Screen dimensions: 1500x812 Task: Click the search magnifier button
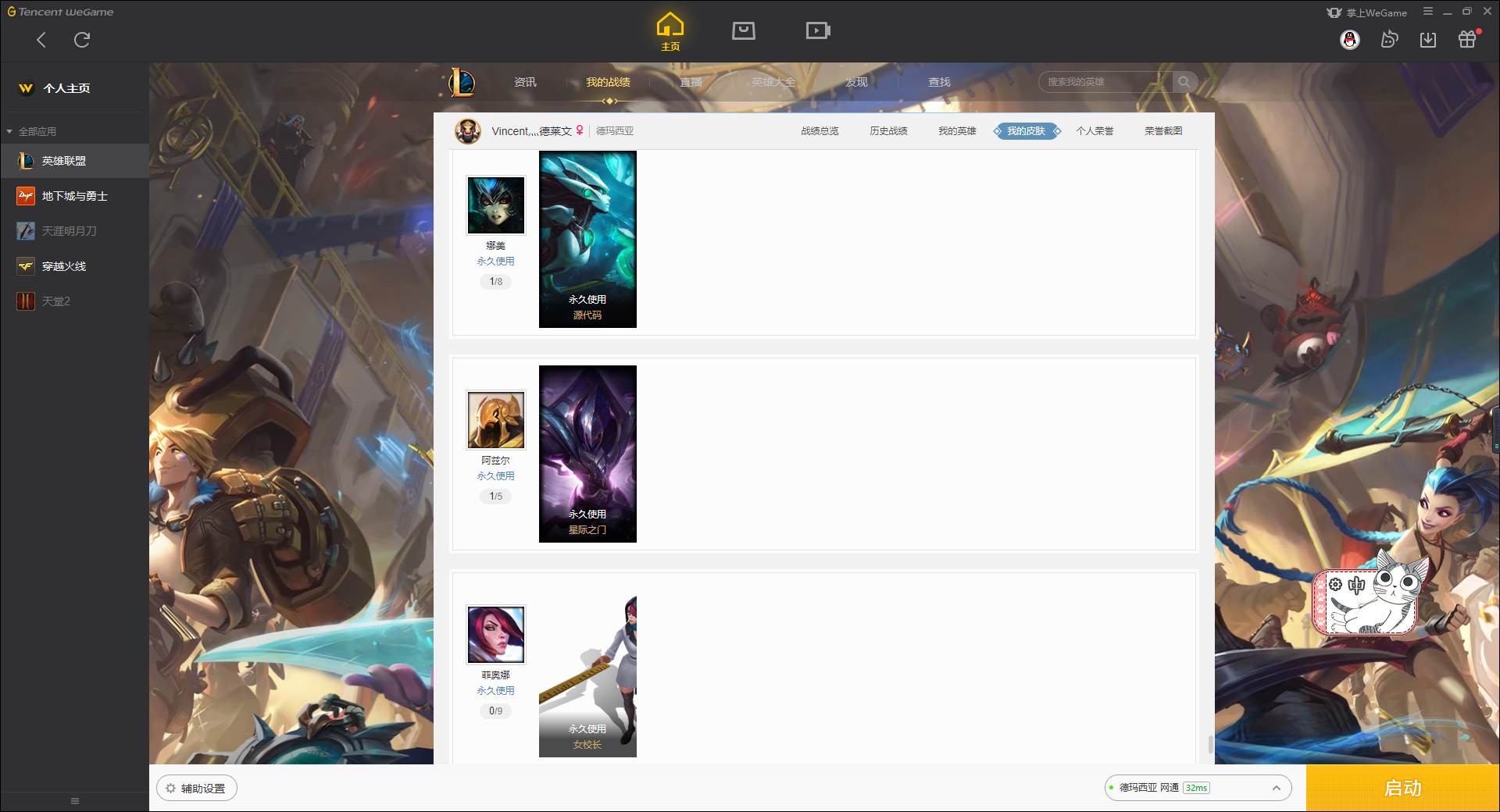pyautogui.click(x=1184, y=82)
